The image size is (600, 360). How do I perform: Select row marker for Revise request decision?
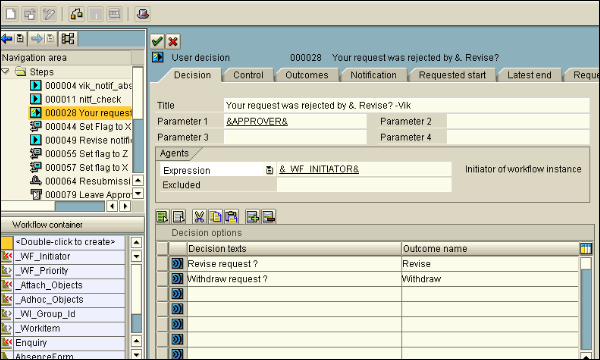tap(163, 264)
